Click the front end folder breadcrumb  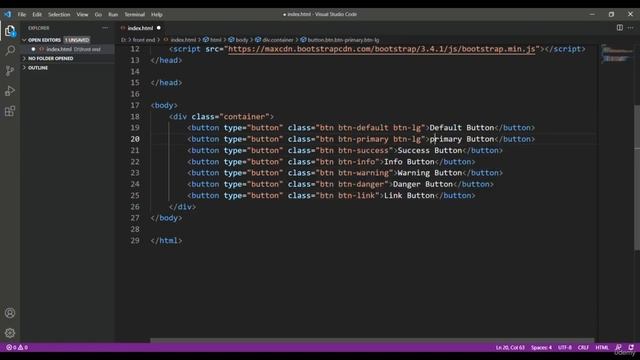(144, 40)
